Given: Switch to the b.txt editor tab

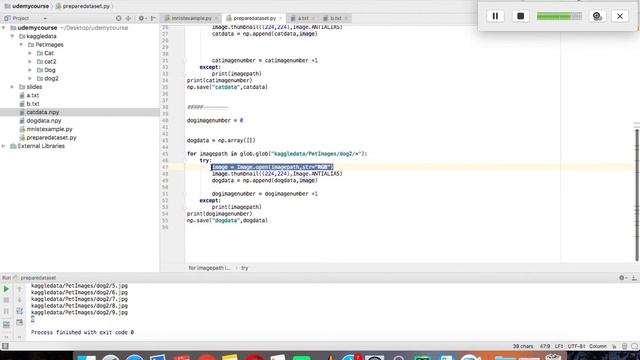Looking at the screenshot, I should pyautogui.click(x=336, y=18).
